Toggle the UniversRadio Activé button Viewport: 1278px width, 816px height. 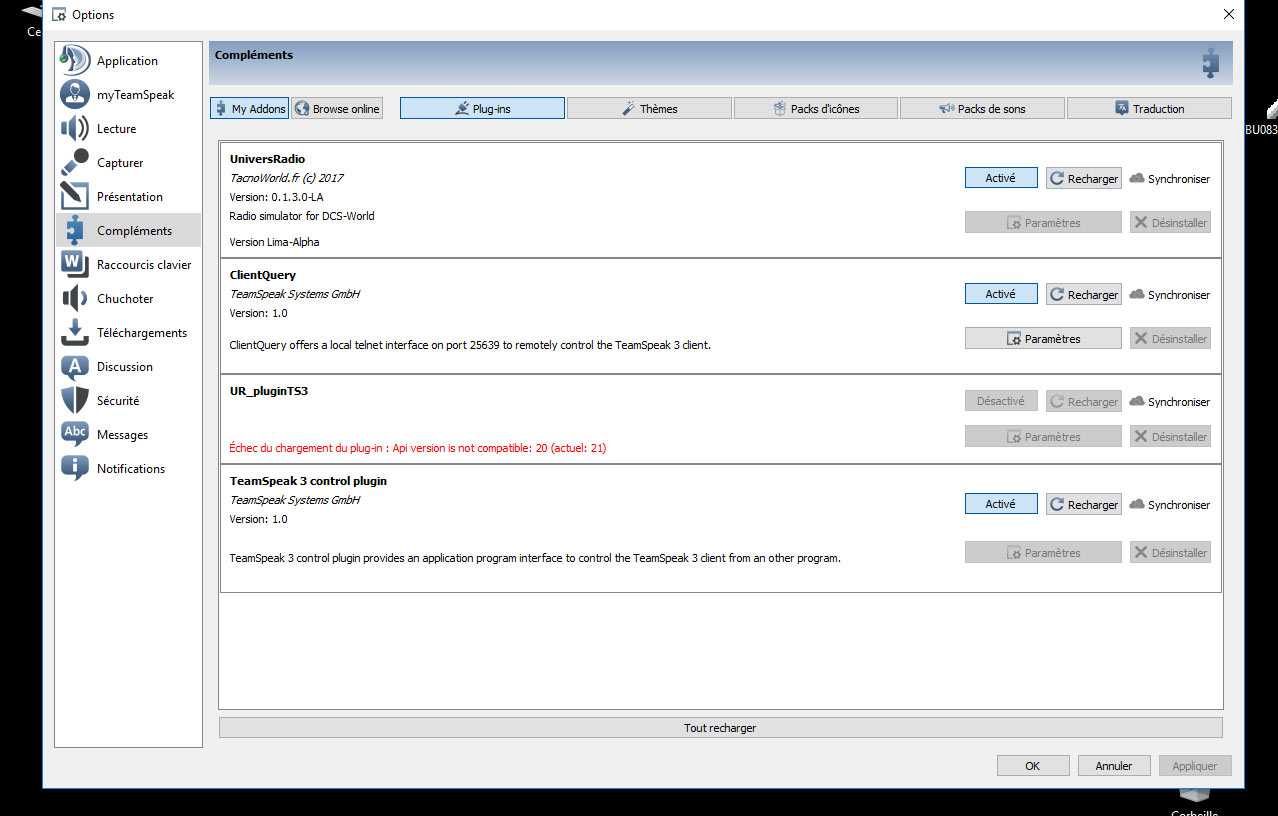tap(1000, 178)
